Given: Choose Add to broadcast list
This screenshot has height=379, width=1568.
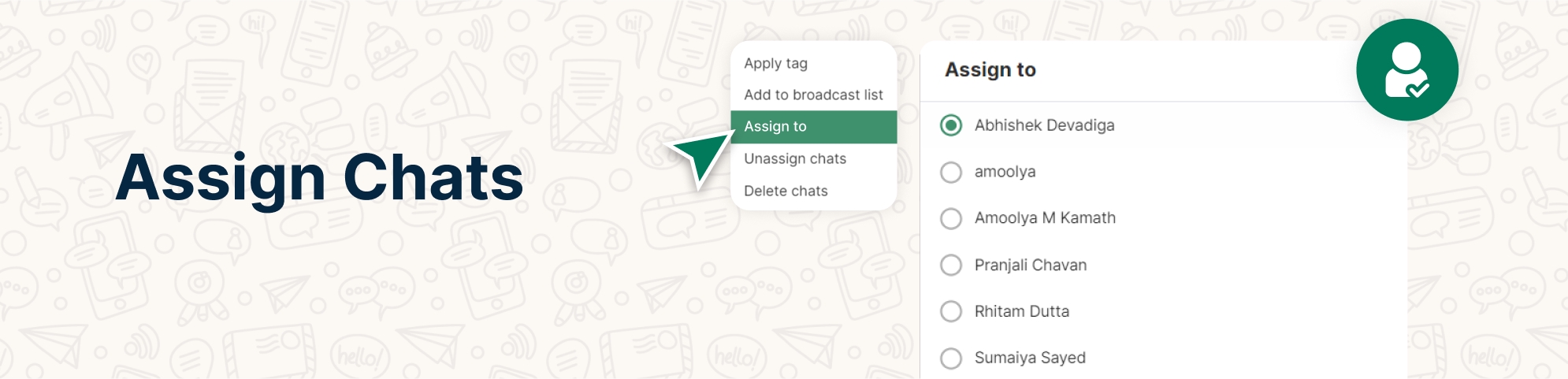Looking at the screenshot, I should click(x=813, y=95).
